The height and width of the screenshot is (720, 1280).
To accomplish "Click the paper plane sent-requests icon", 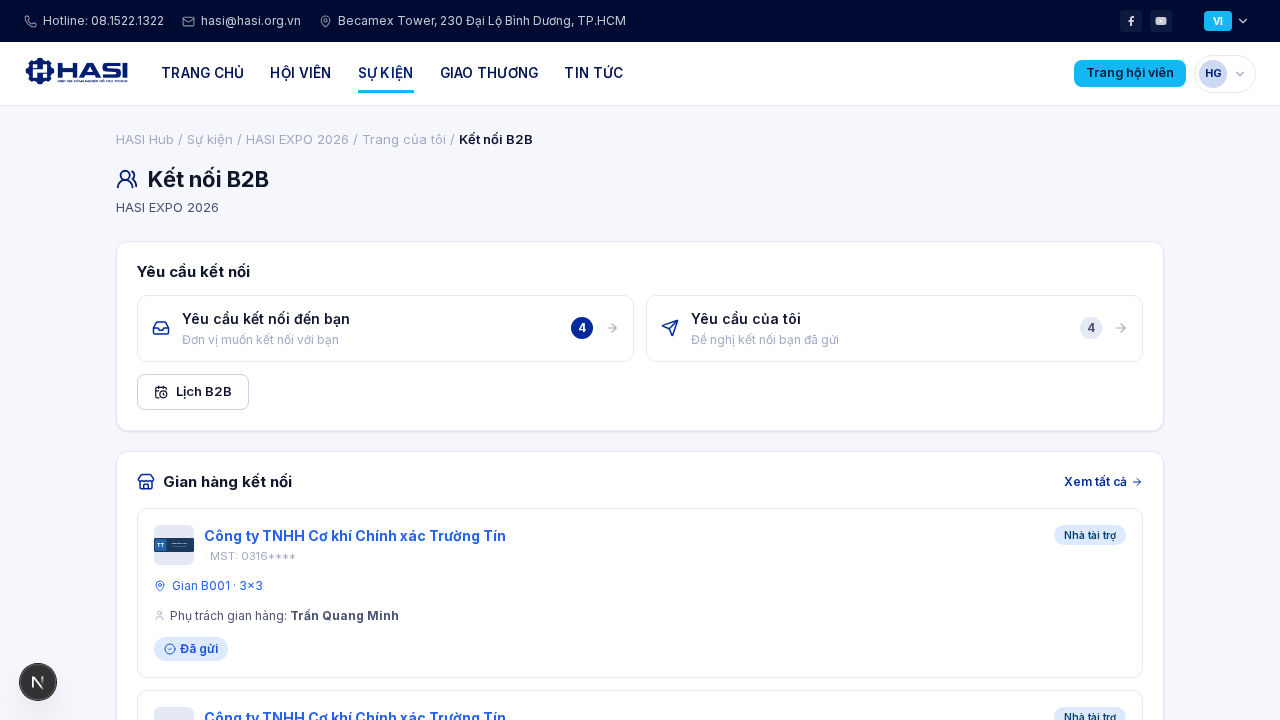I will click(x=670, y=328).
